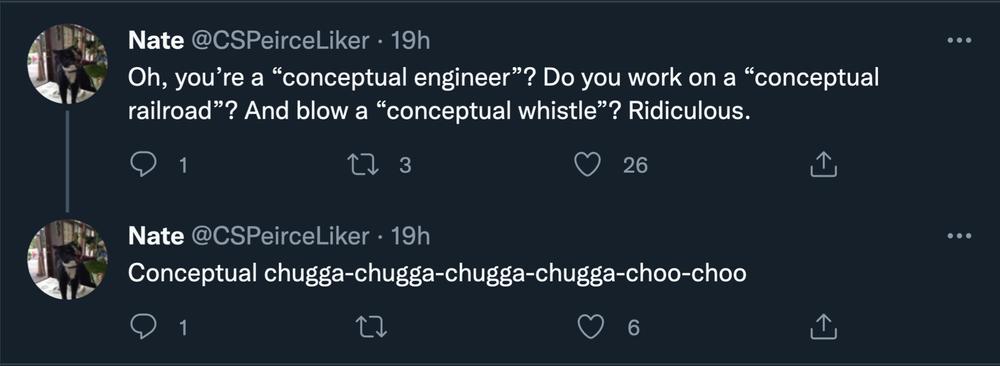Share the conceptual engineer tweet
Viewport: 1000px width, 366px height.
(x=823, y=165)
